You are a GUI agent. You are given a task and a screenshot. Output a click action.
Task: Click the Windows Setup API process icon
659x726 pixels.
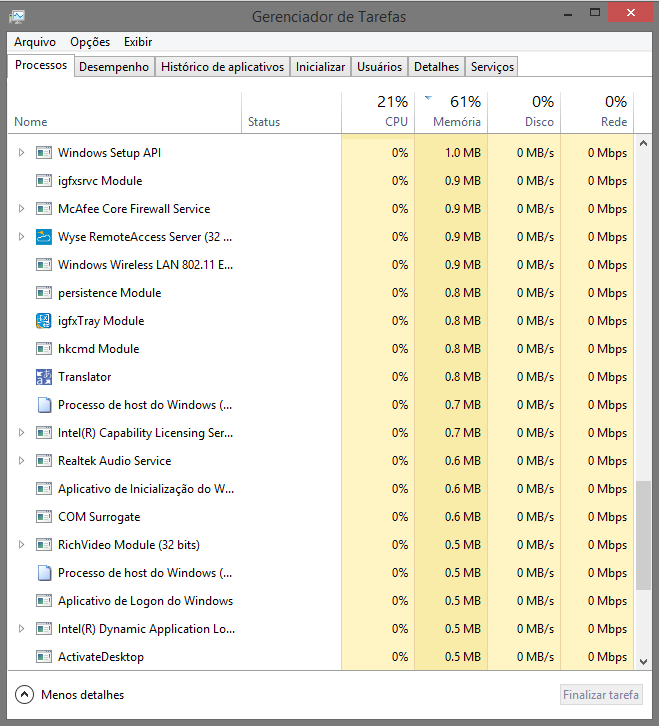(44, 153)
